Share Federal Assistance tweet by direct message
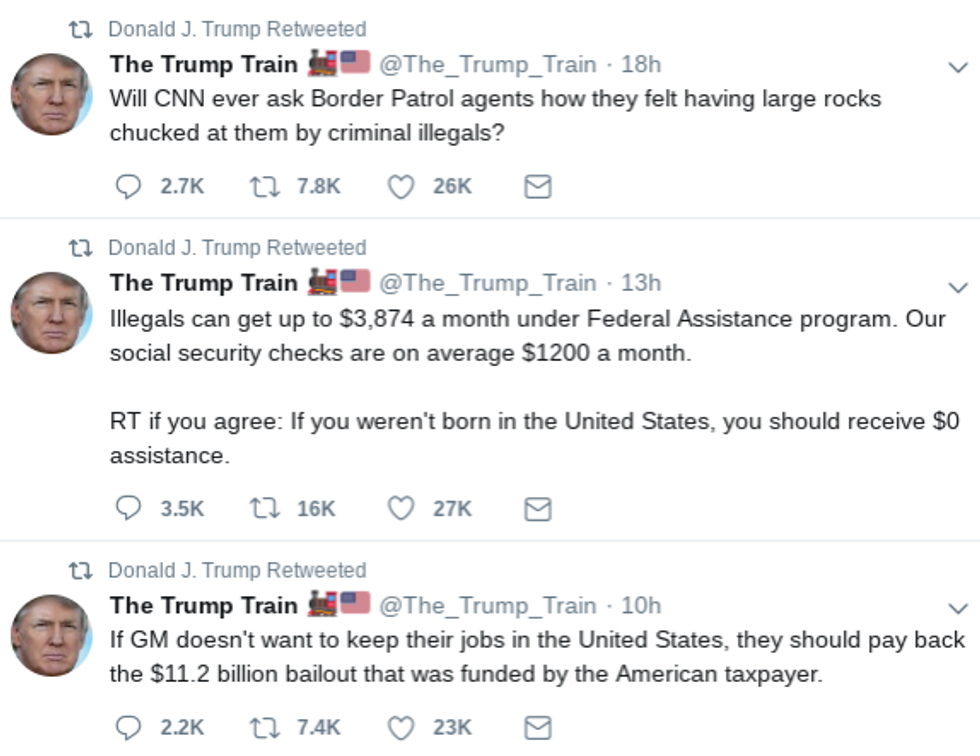 pos(538,508)
